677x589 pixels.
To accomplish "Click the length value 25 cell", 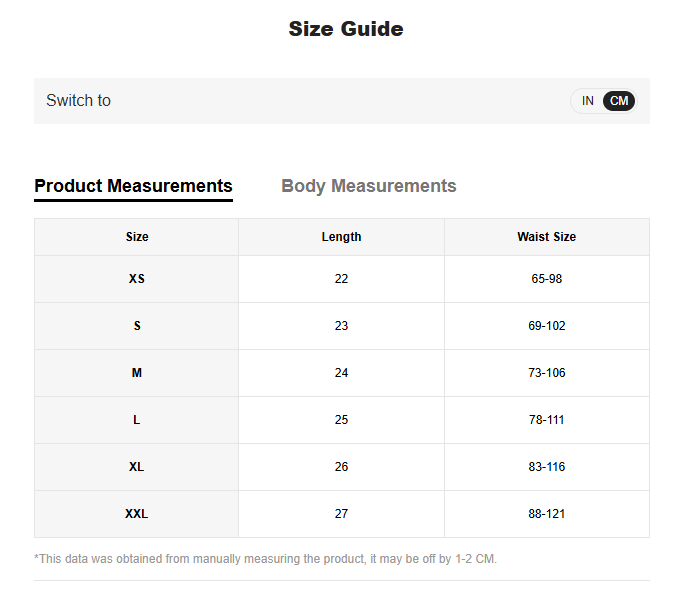I will click(341, 420).
